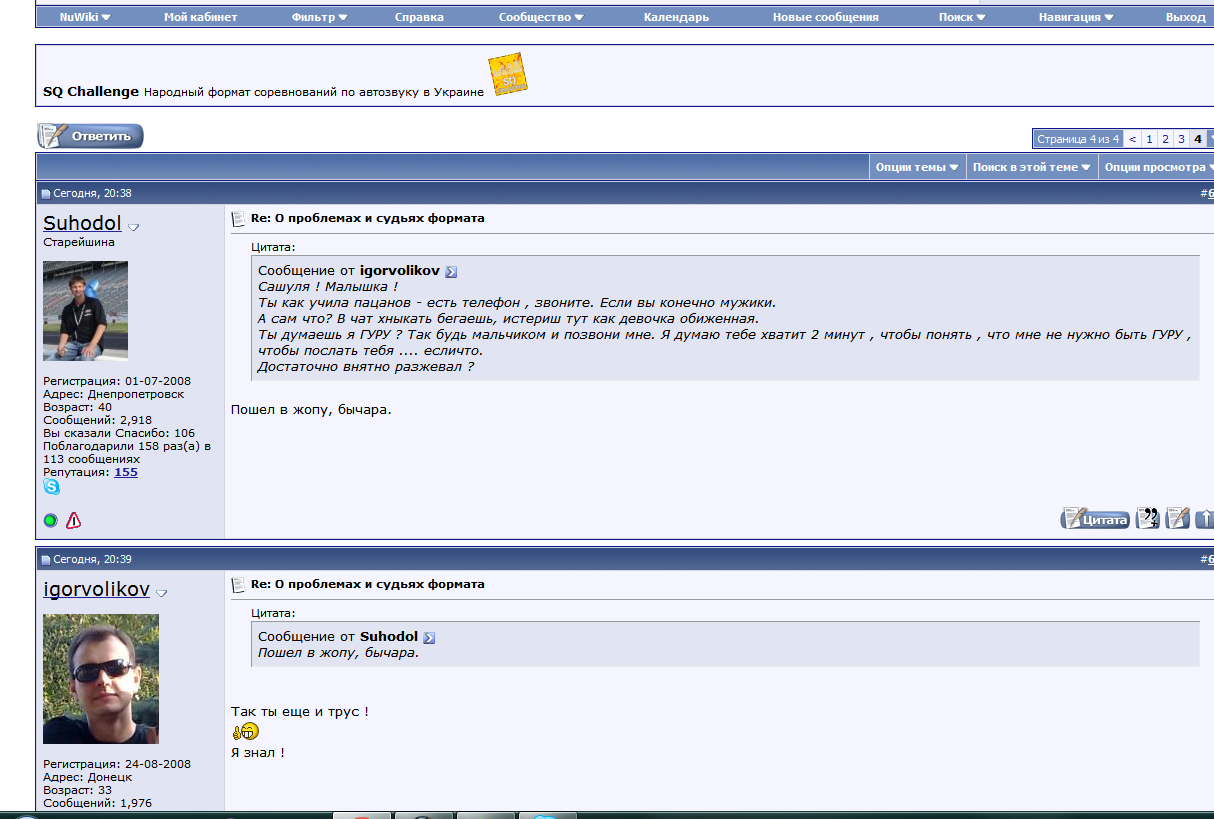View original post arrow next to igorvolikov quote
This screenshot has width=1214, height=819.
(451, 272)
